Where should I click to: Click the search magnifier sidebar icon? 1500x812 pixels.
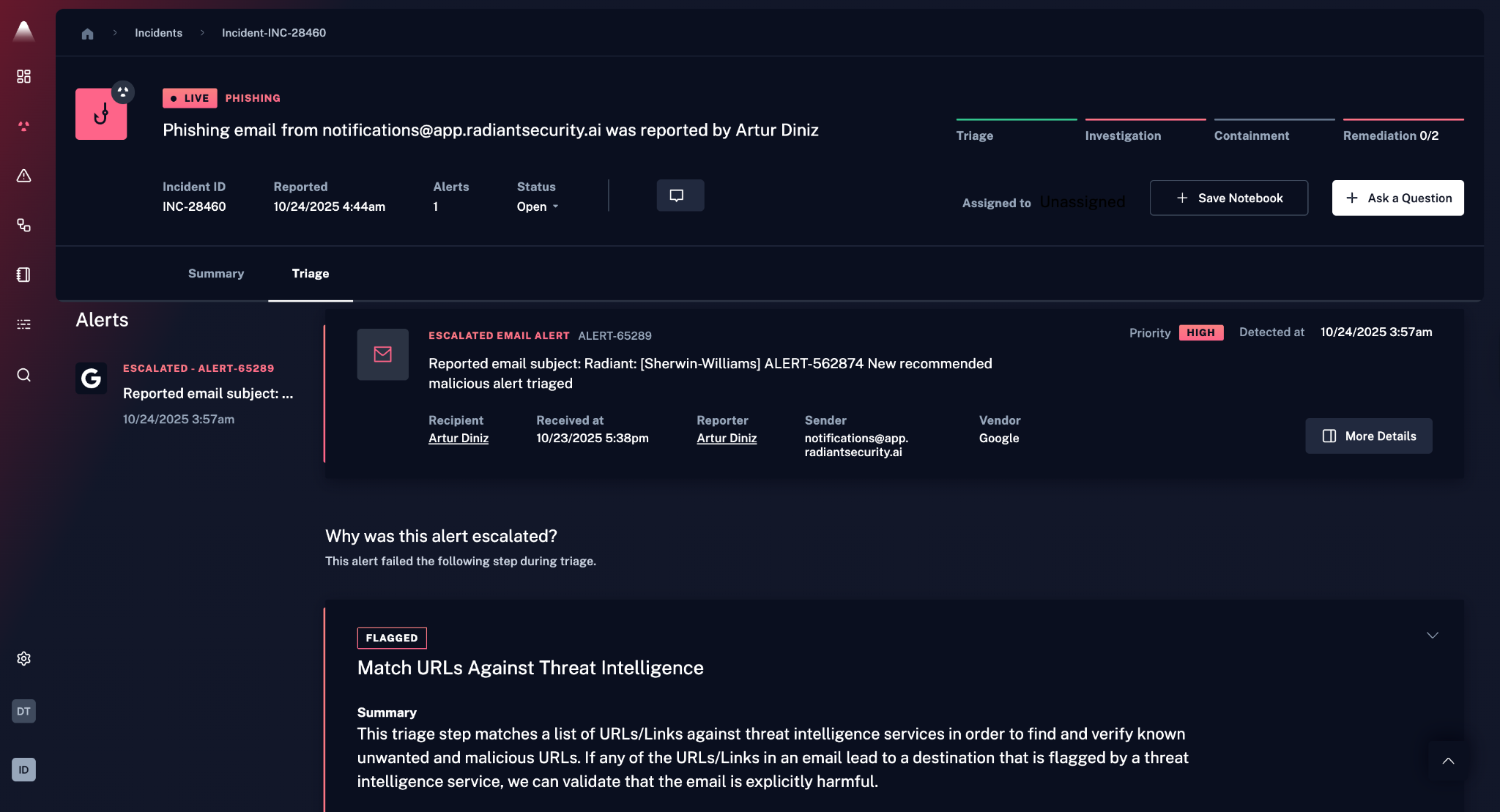point(23,375)
